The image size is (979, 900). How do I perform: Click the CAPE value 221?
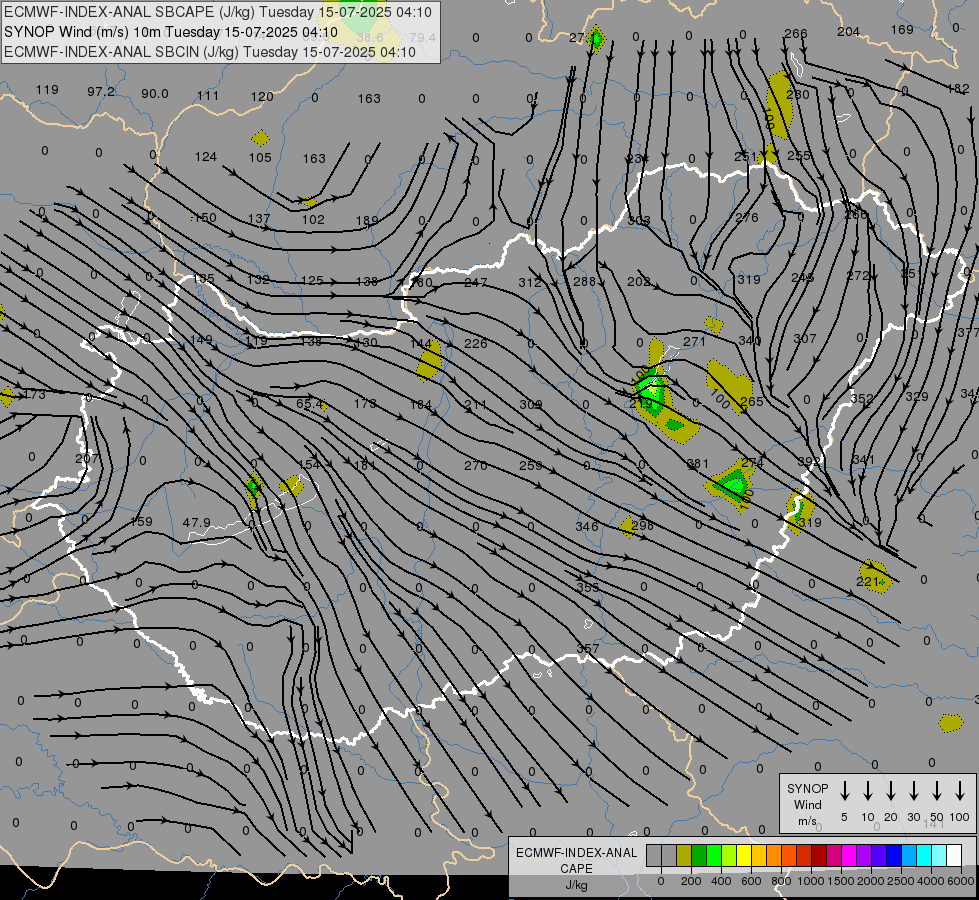click(867, 581)
